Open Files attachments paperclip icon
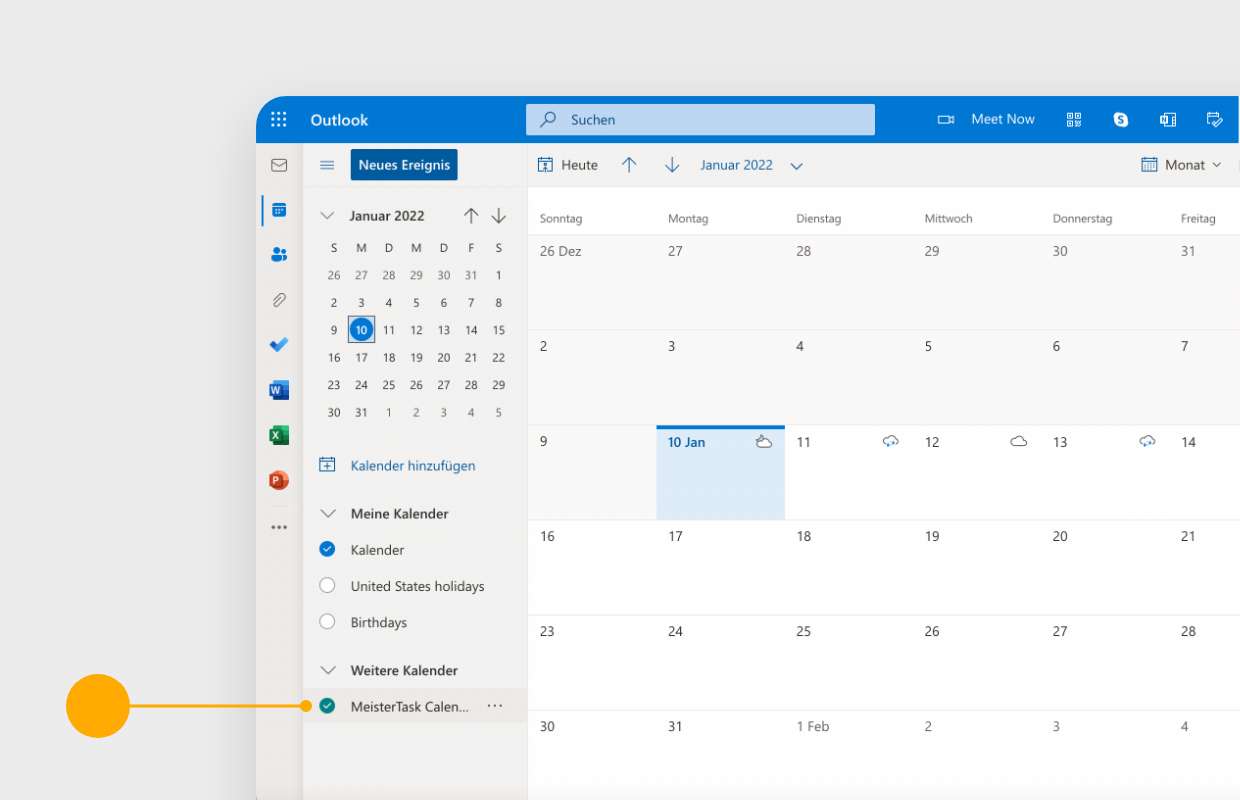Viewport: 1240px width, 800px height. (279, 300)
